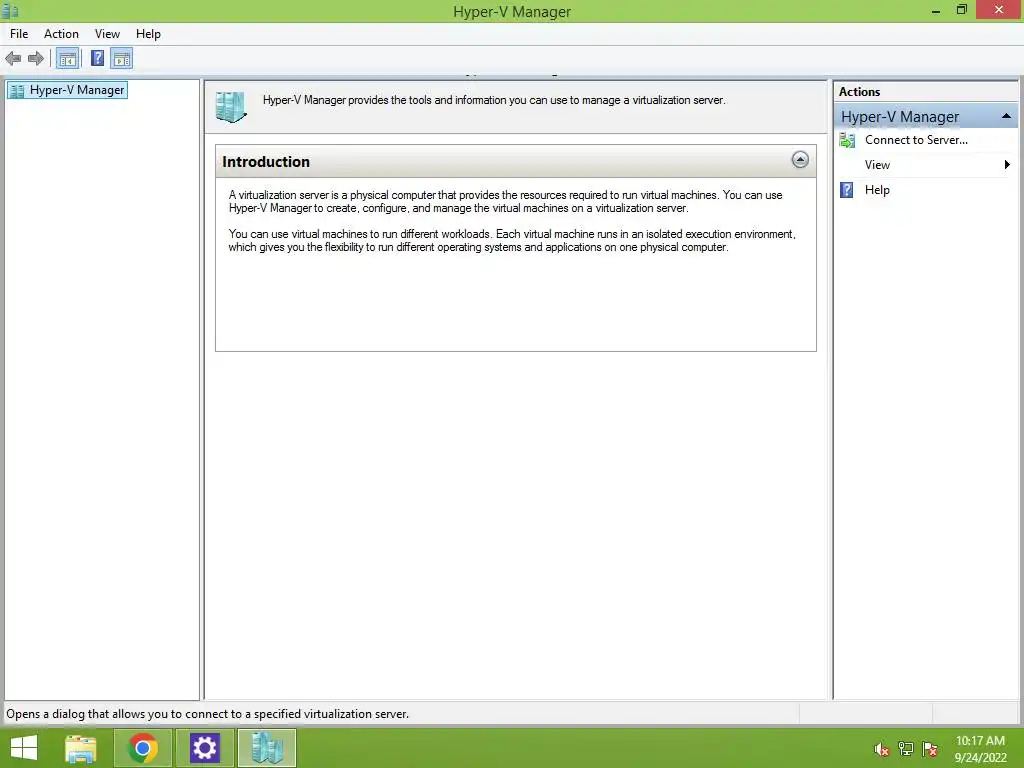The image size is (1024, 768).
Task: Collapse the Introduction section
Action: [800, 160]
